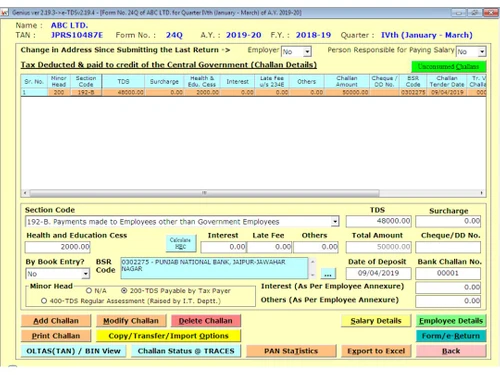Click the Section Code column header
The height and width of the screenshot is (375, 500).
[86, 81]
